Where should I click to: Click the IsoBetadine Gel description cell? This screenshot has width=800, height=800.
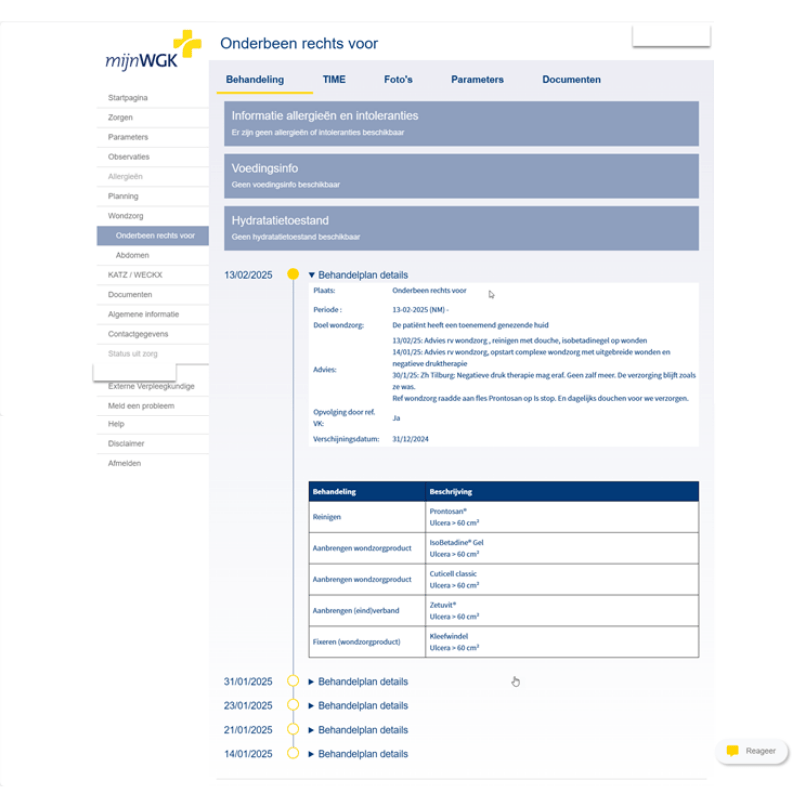coord(562,548)
